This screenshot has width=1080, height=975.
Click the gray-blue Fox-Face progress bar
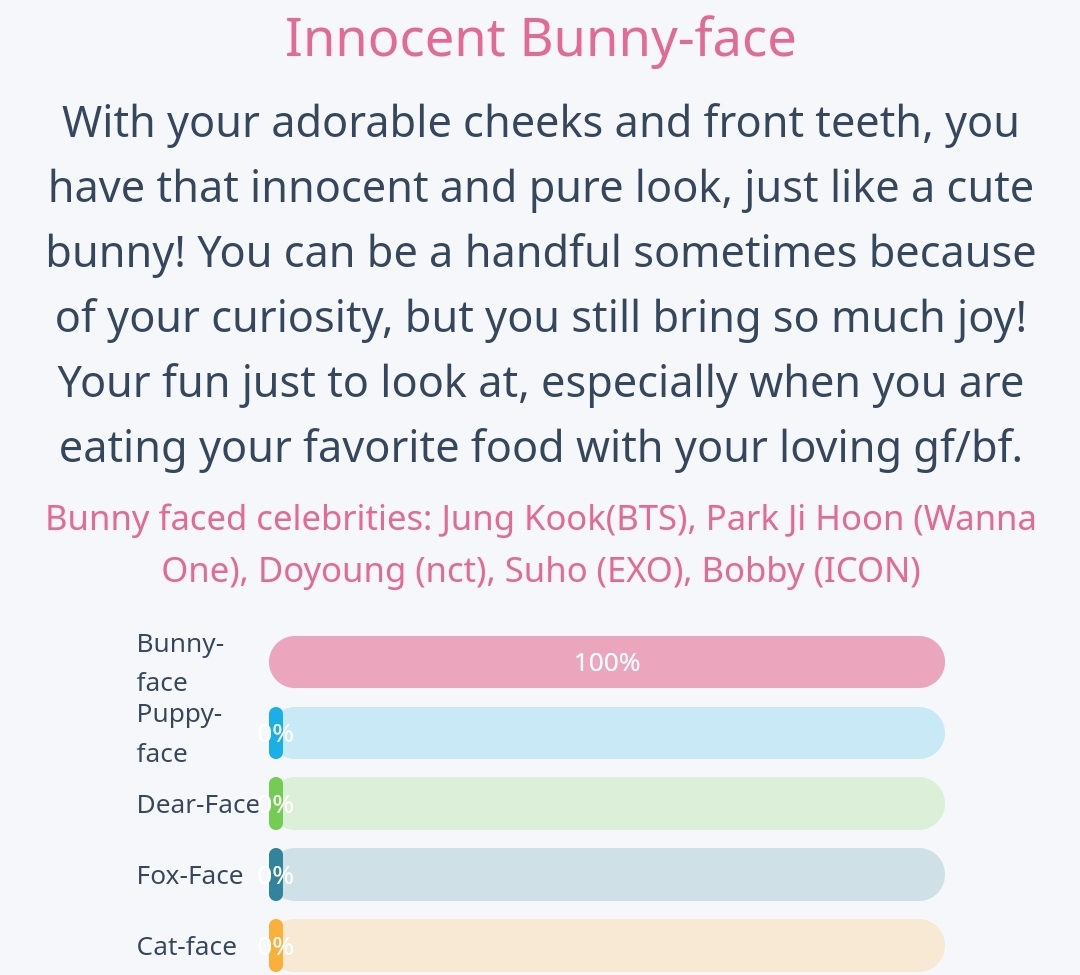(x=610, y=875)
